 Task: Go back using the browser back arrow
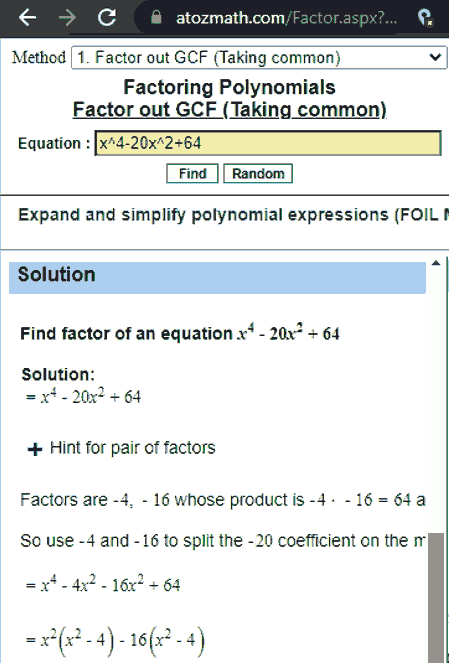click(x=27, y=17)
